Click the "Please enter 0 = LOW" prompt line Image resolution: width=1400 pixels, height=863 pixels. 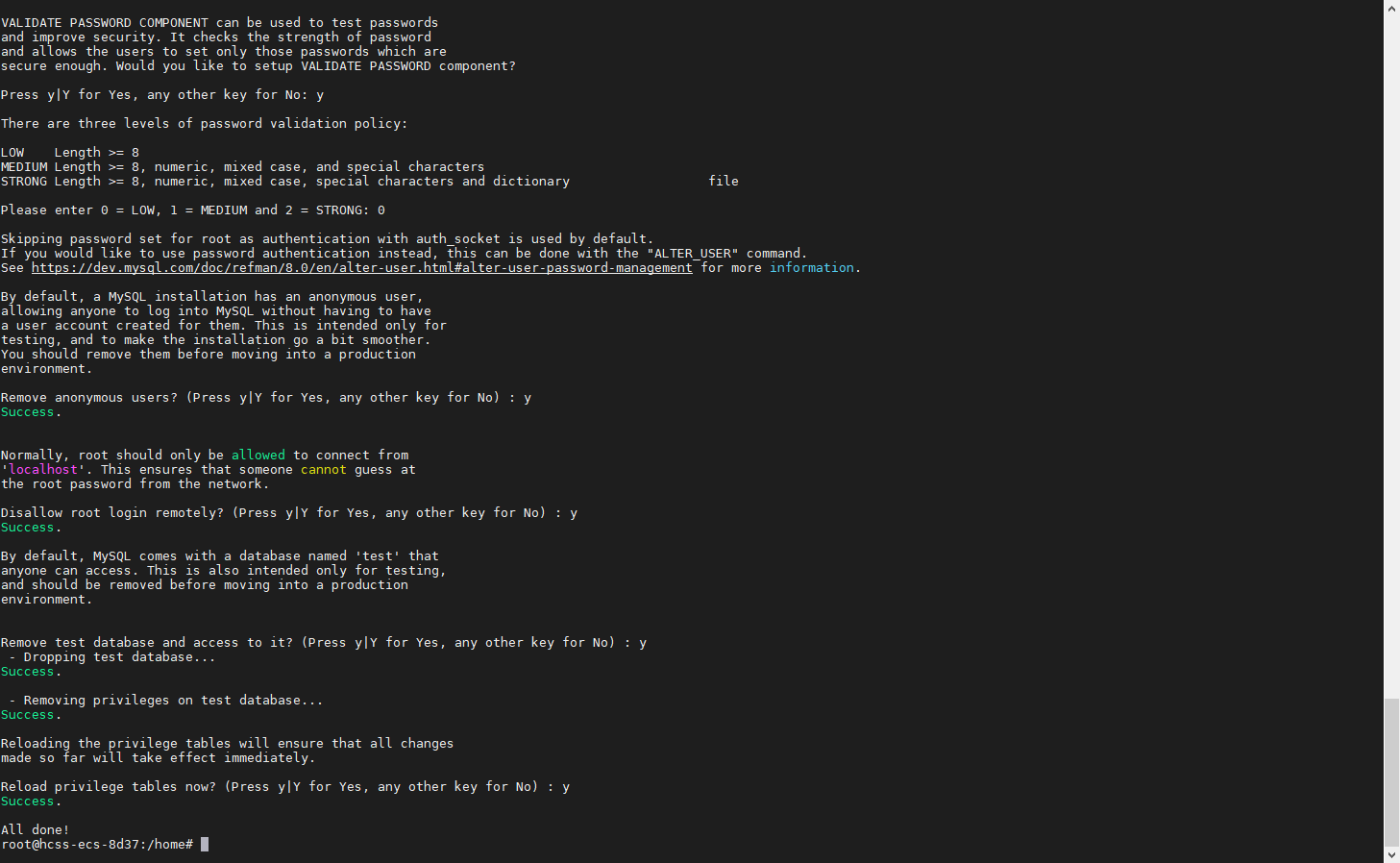(192, 210)
